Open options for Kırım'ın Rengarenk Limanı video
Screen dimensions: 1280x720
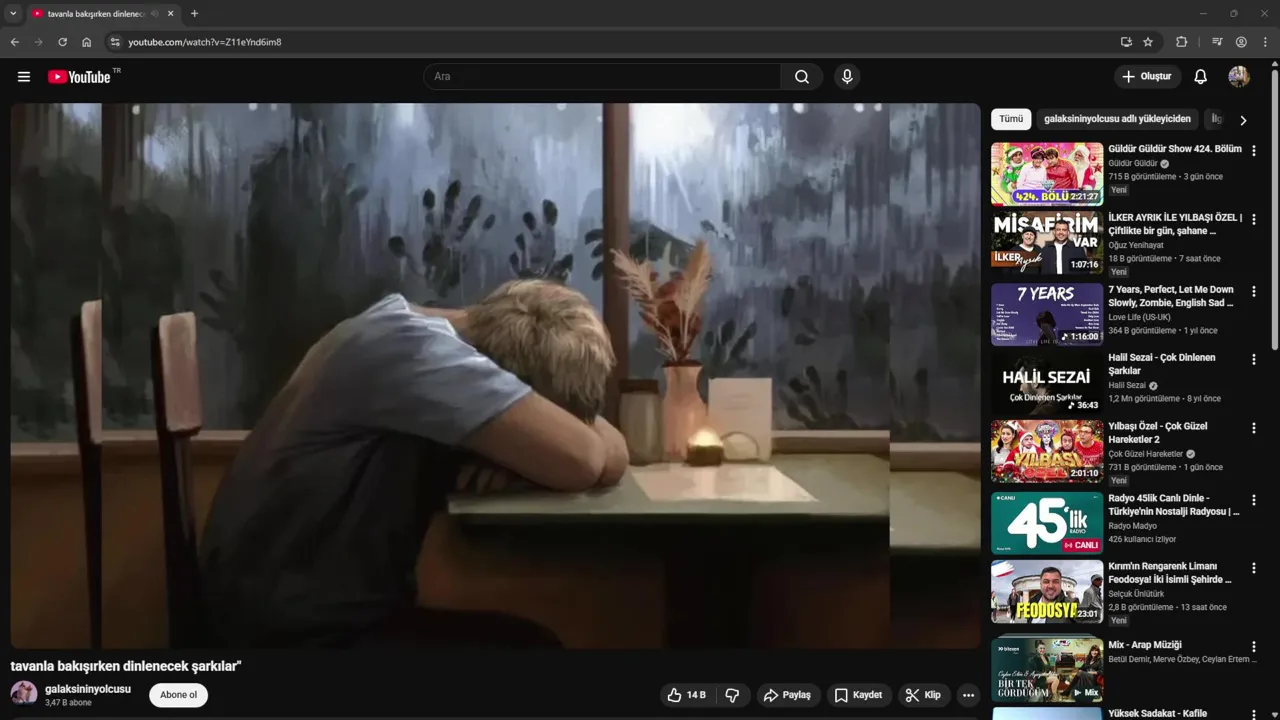coord(1254,568)
